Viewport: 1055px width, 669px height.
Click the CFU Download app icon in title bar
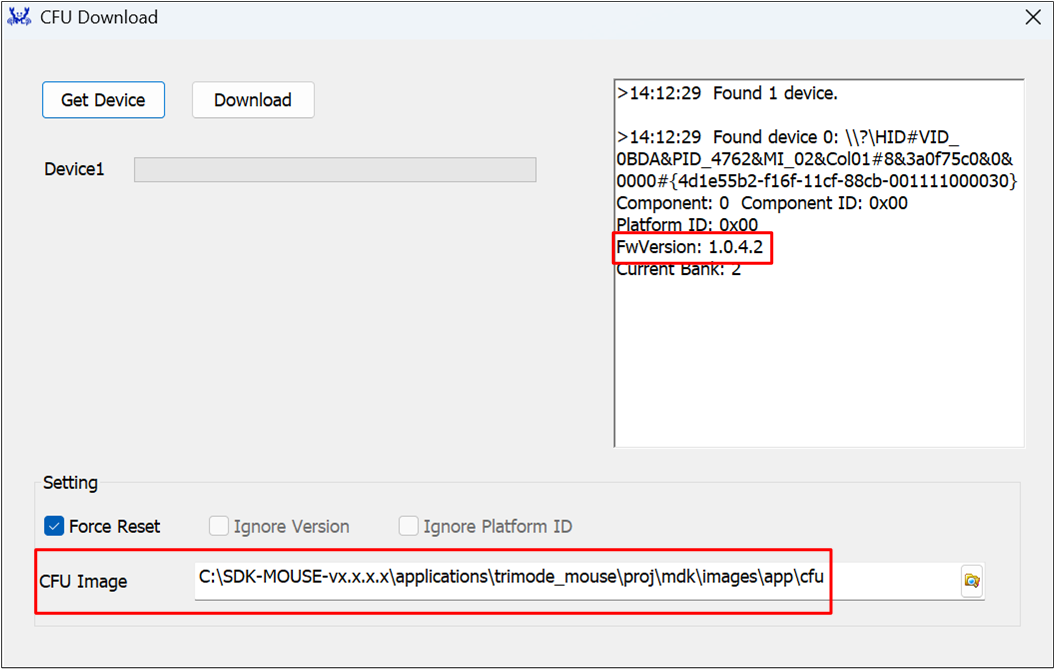[x=19, y=17]
